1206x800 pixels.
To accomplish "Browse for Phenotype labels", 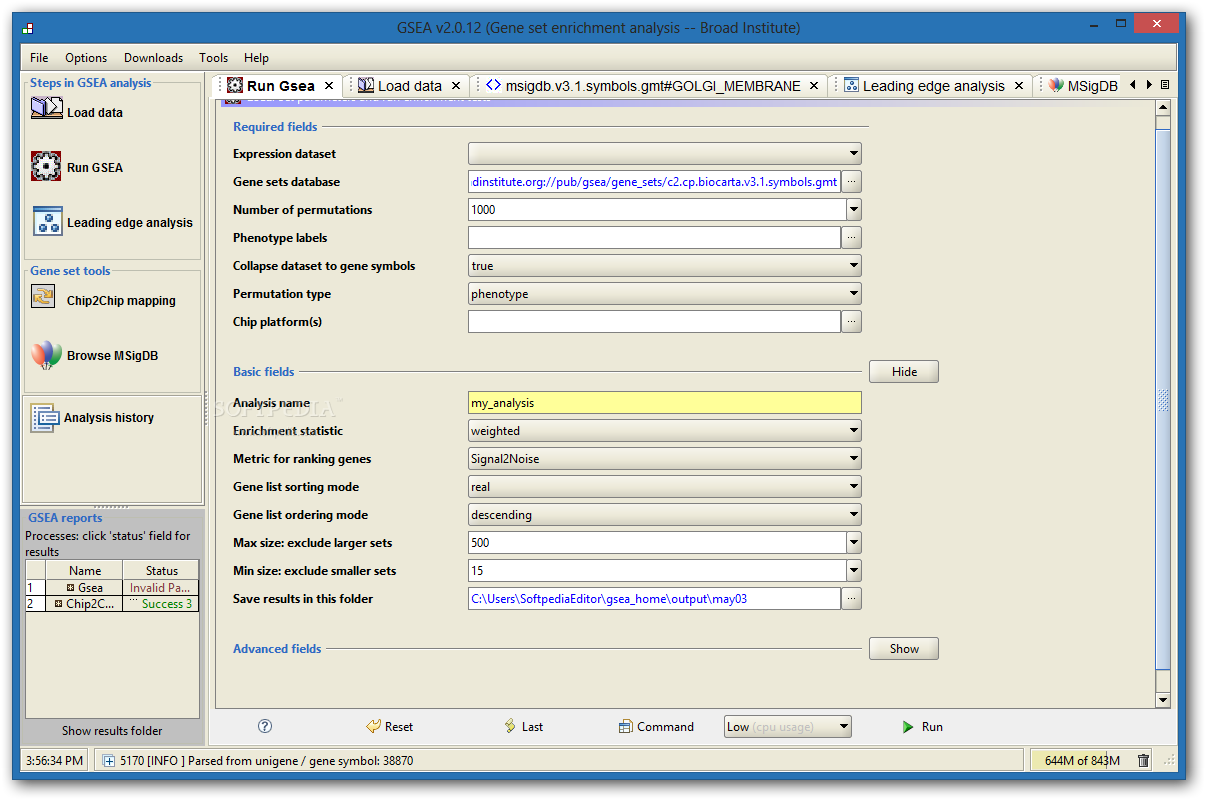I will tap(851, 238).
